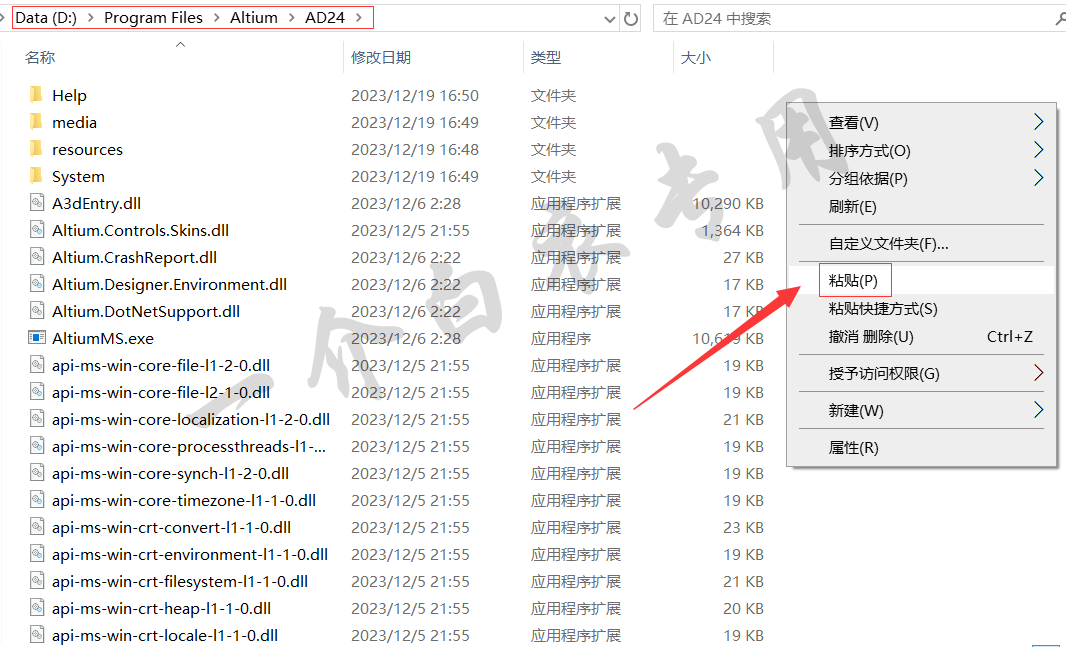Click the api-ms-win-core-localization-l1-2-0.dll file icon
Screen dimensions: 1066x647
coord(37,419)
